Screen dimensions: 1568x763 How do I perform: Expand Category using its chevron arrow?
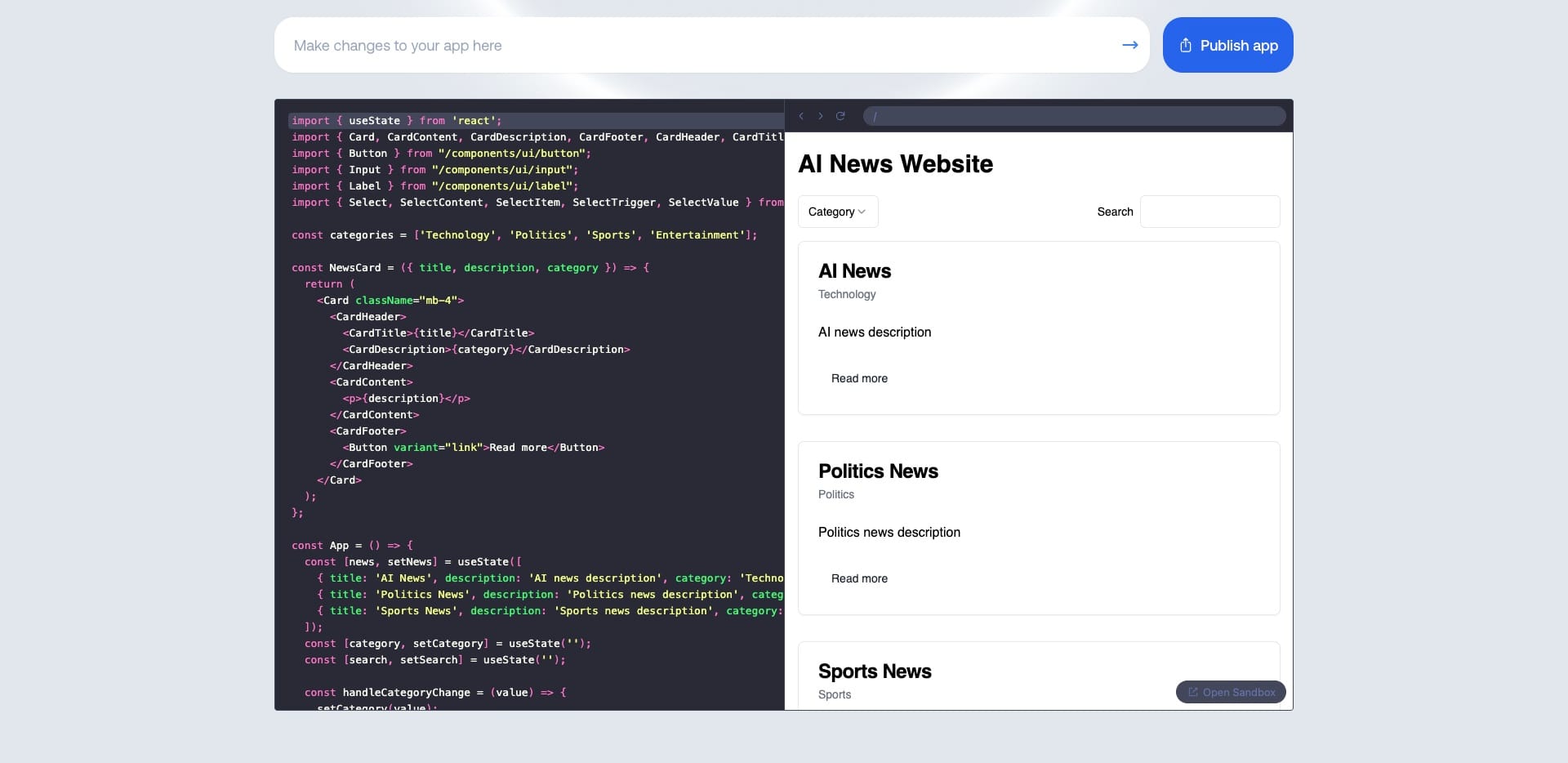coord(862,212)
